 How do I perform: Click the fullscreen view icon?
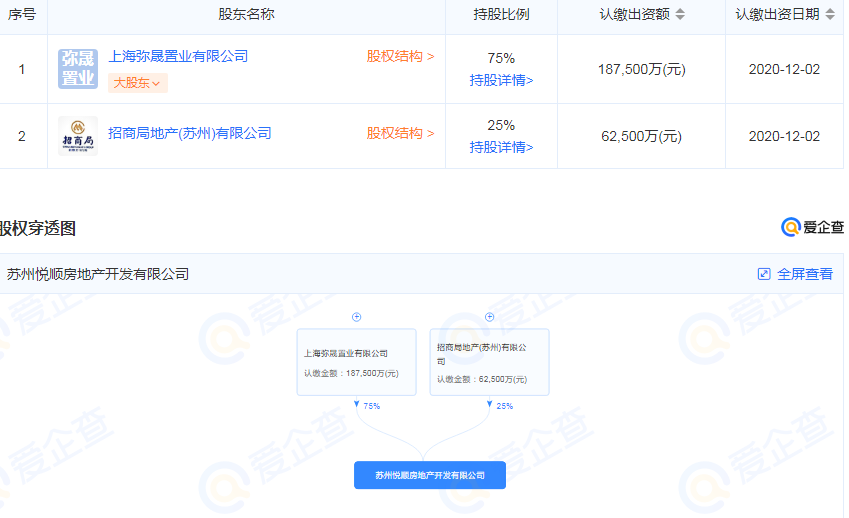click(x=764, y=274)
